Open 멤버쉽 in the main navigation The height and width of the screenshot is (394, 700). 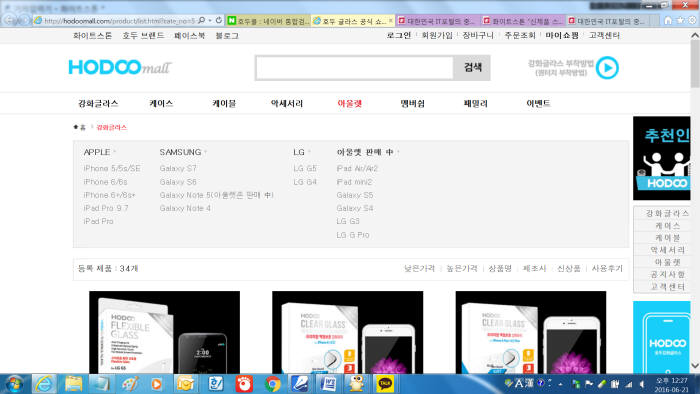pyautogui.click(x=412, y=104)
